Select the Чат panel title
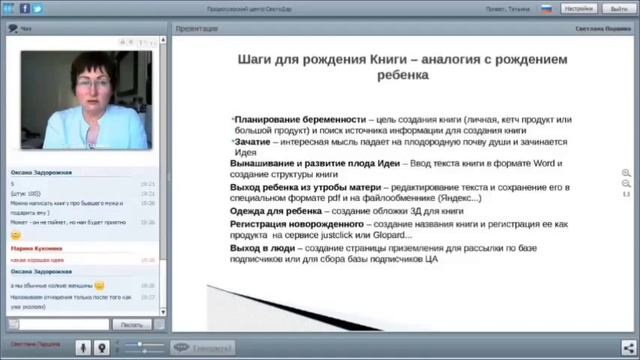The height and width of the screenshot is (360, 640). tap(26, 29)
